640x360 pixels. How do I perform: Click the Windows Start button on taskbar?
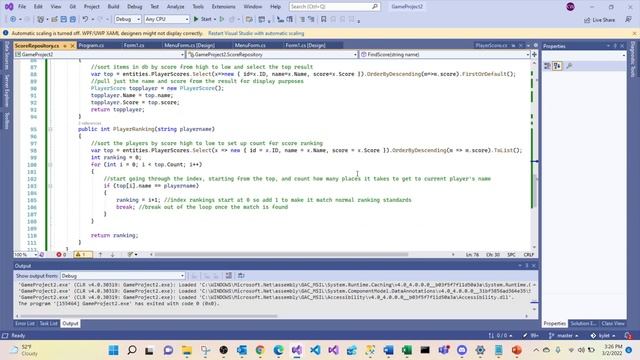[x=113, y=350]
